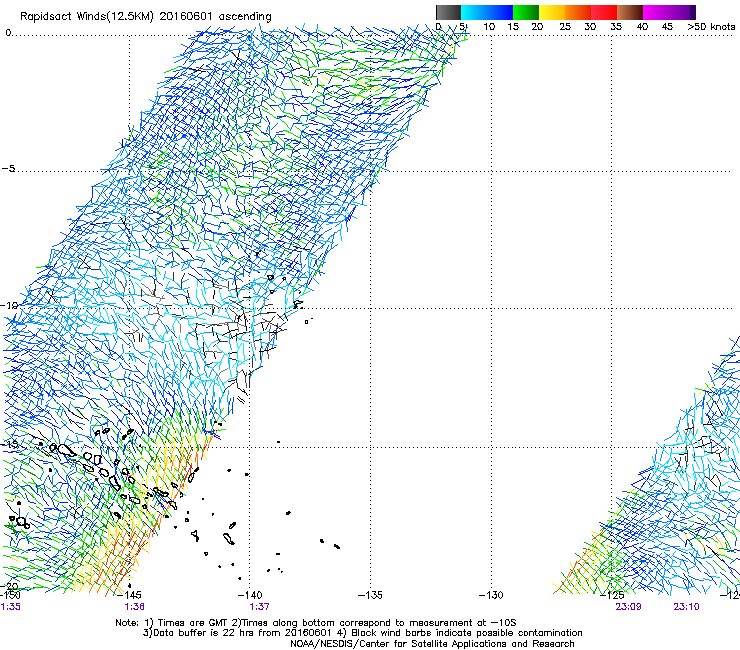
Task: Click the gray 0-5 knots color bar segment
Action: tap(448, 12)
